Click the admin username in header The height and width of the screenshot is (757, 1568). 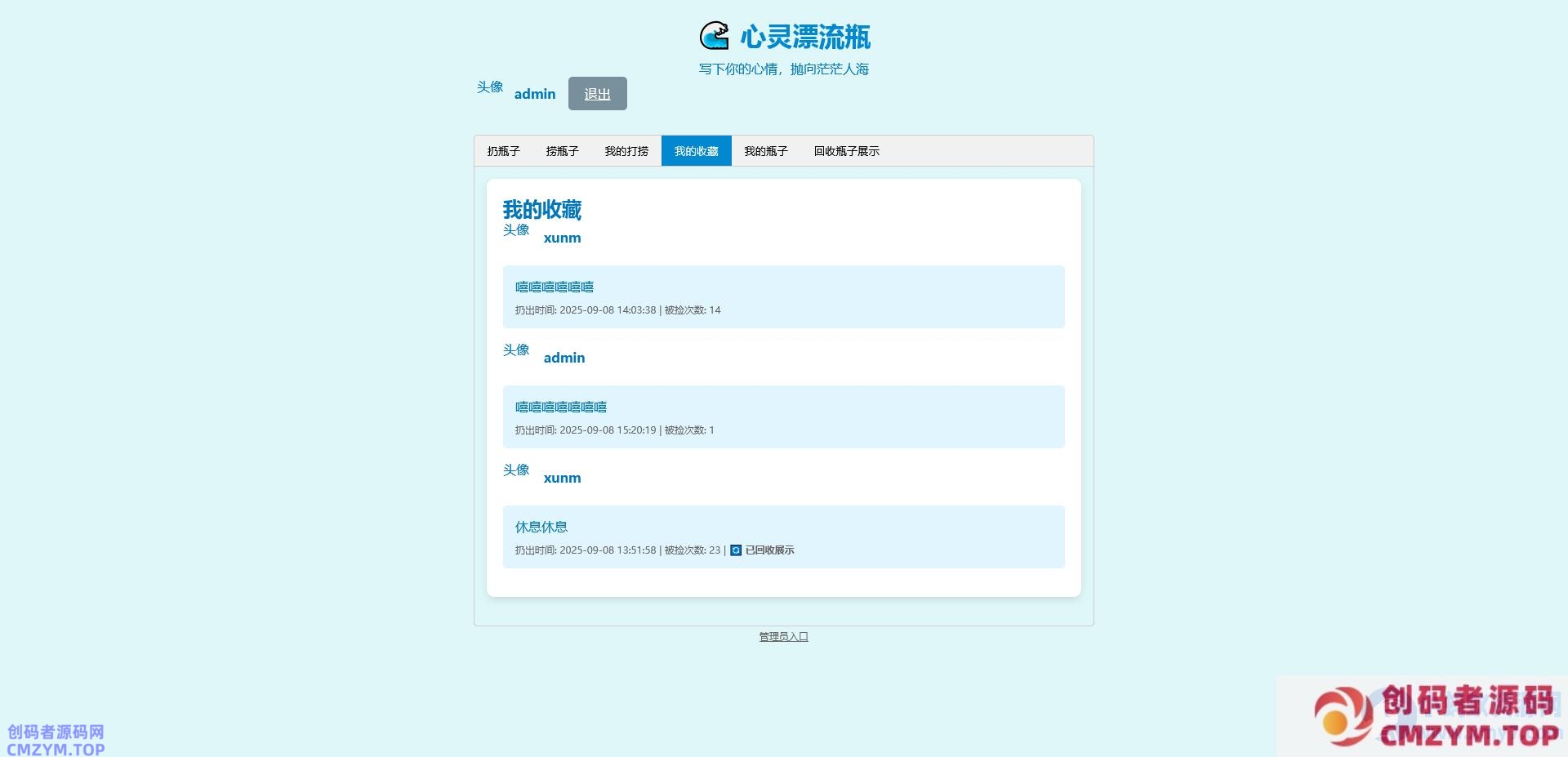click(x=535, y=94)
